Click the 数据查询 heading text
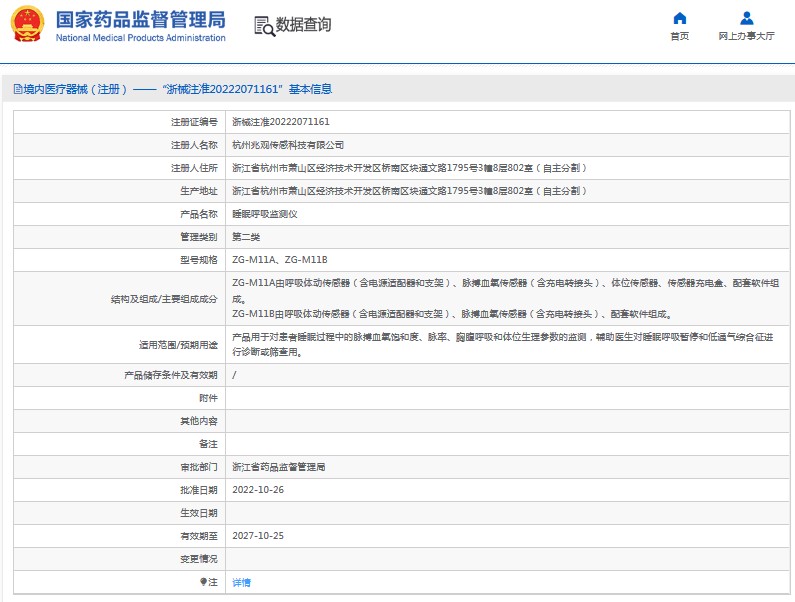The height and width of the screenshot is (602, 795). 303,25
